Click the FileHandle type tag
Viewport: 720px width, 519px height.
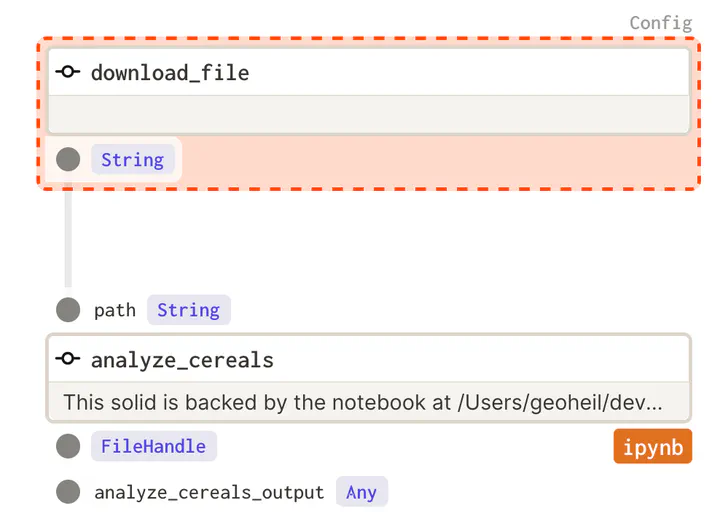153,446
